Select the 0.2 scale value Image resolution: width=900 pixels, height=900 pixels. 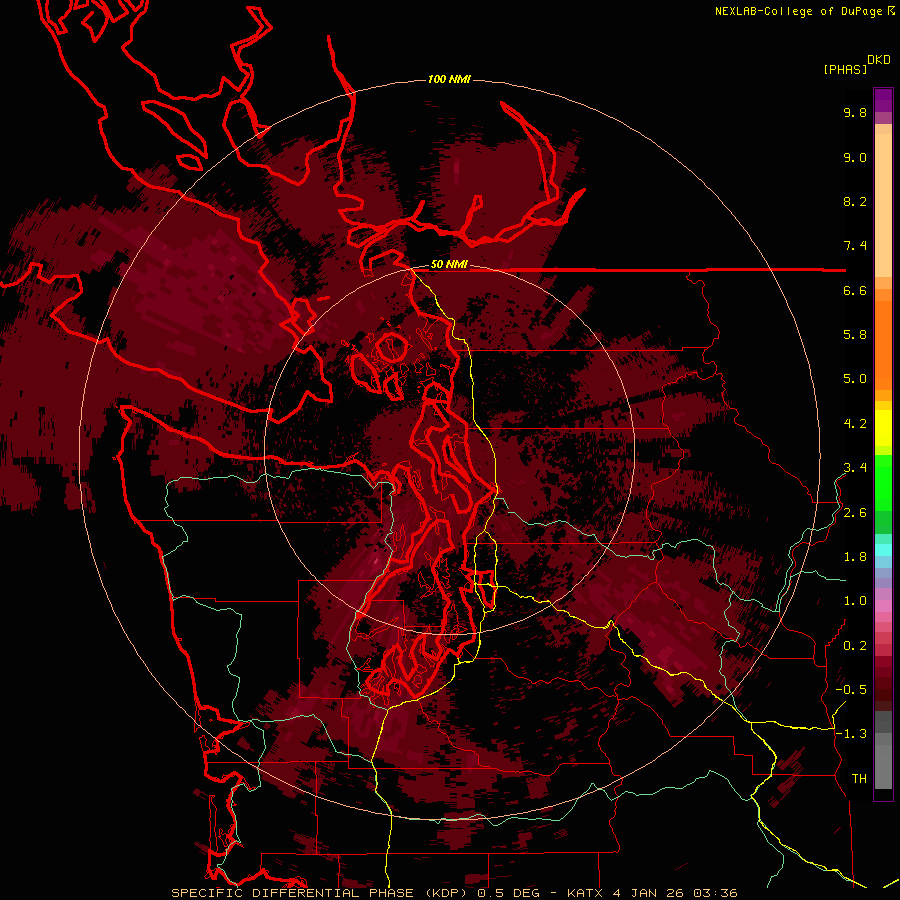855,646
